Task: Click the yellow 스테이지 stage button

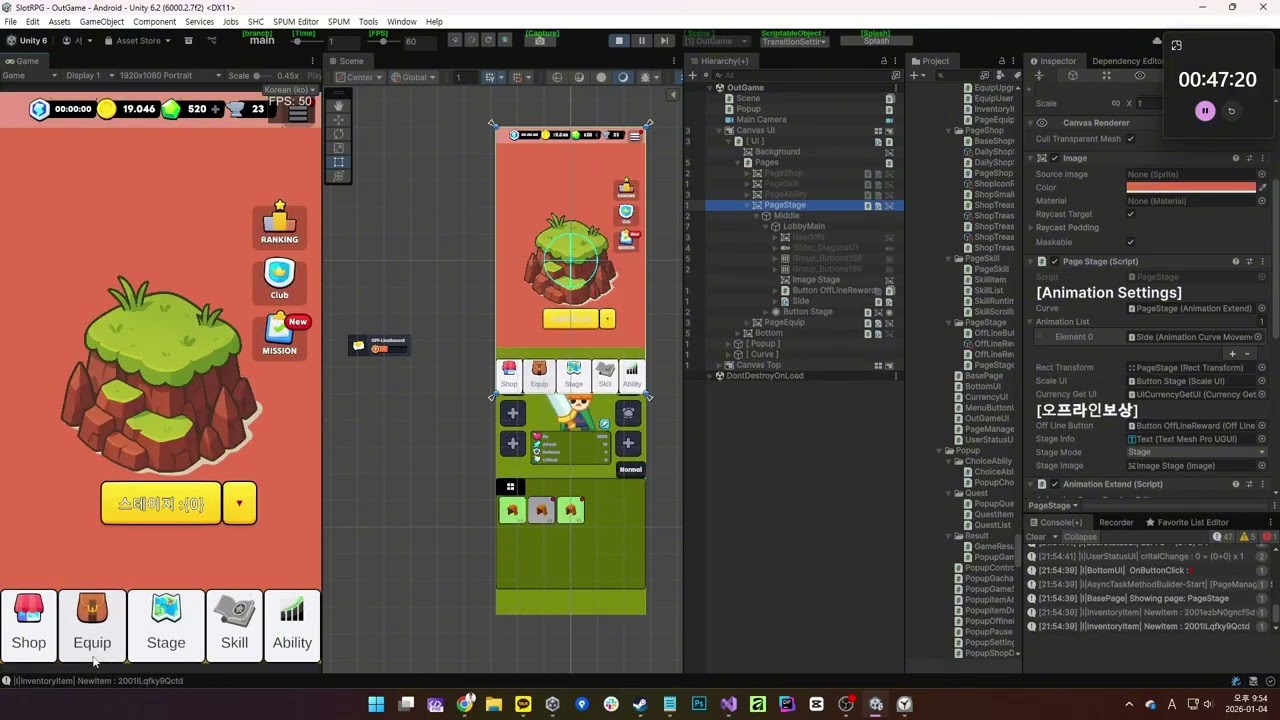Action: [x=161, y=503]
